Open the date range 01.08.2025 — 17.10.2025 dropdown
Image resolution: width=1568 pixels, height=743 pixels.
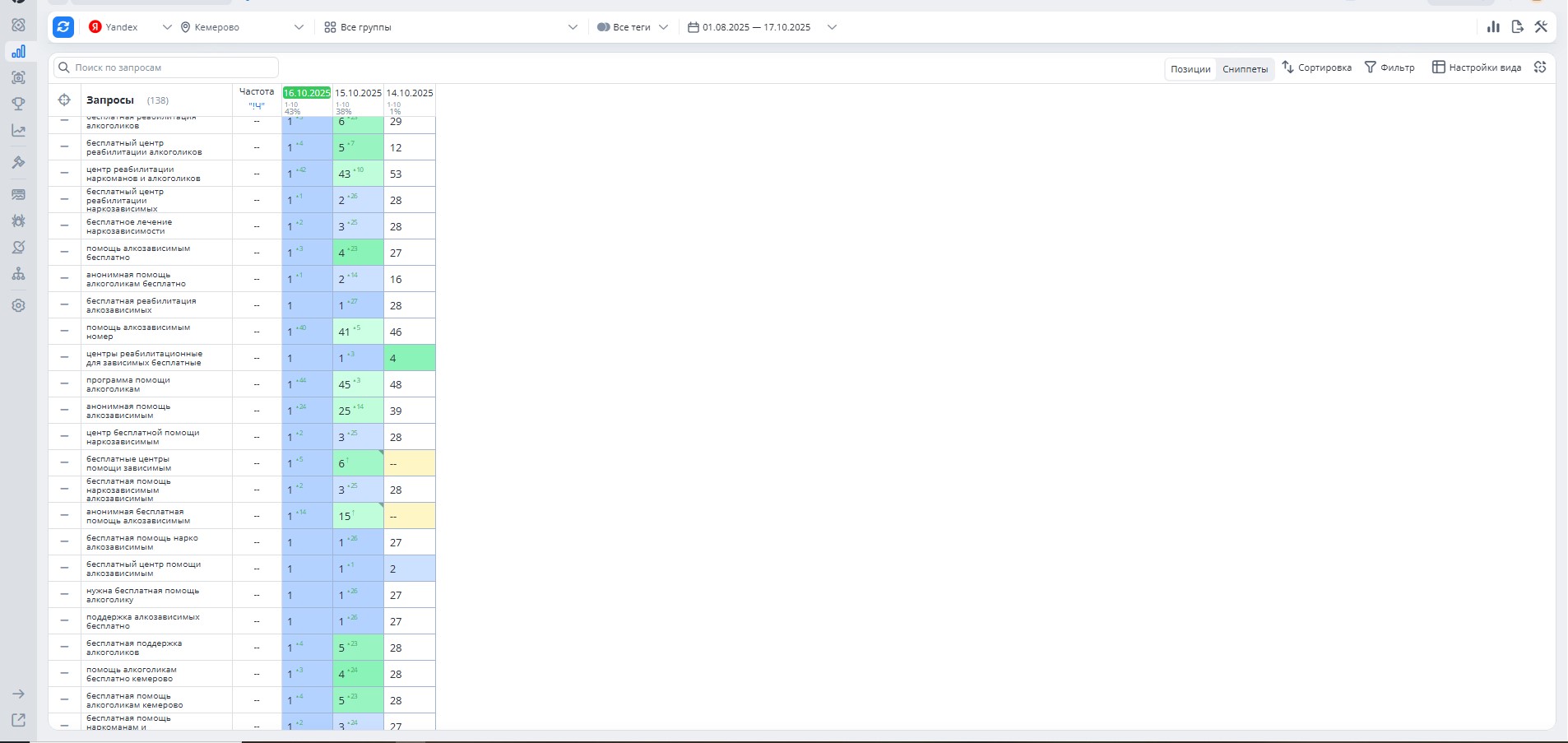coord(762,27)
